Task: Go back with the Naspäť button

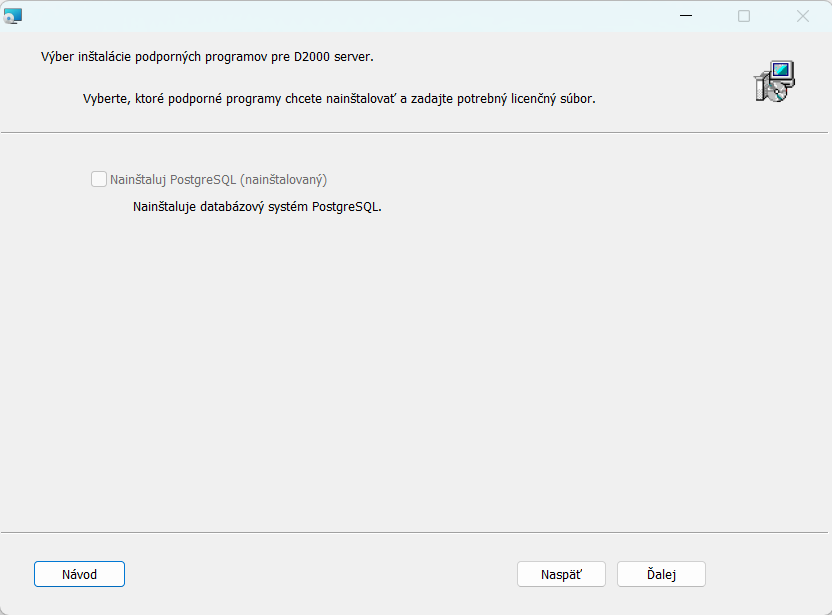Action: tap(561, 574)
